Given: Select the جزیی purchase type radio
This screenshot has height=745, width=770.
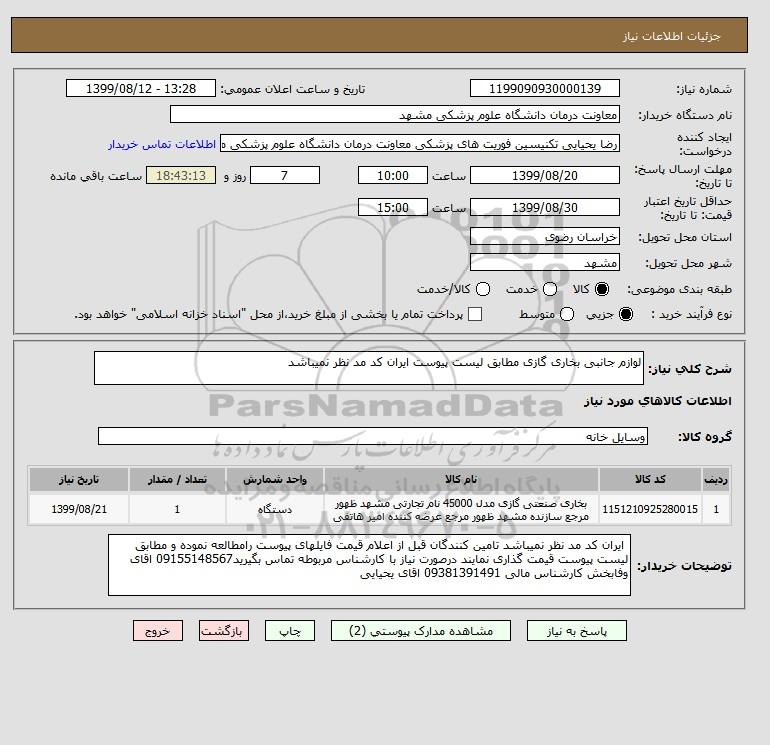Looking at the screenshot, I should [x=626, y=314].
